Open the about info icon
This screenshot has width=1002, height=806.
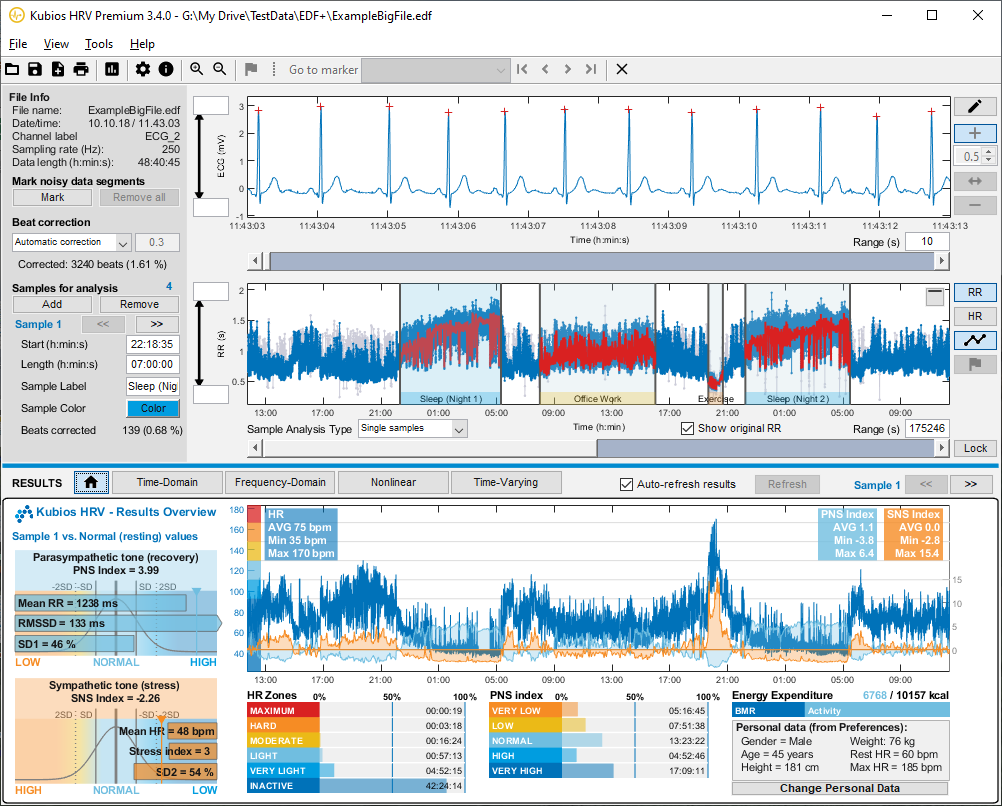166,69
